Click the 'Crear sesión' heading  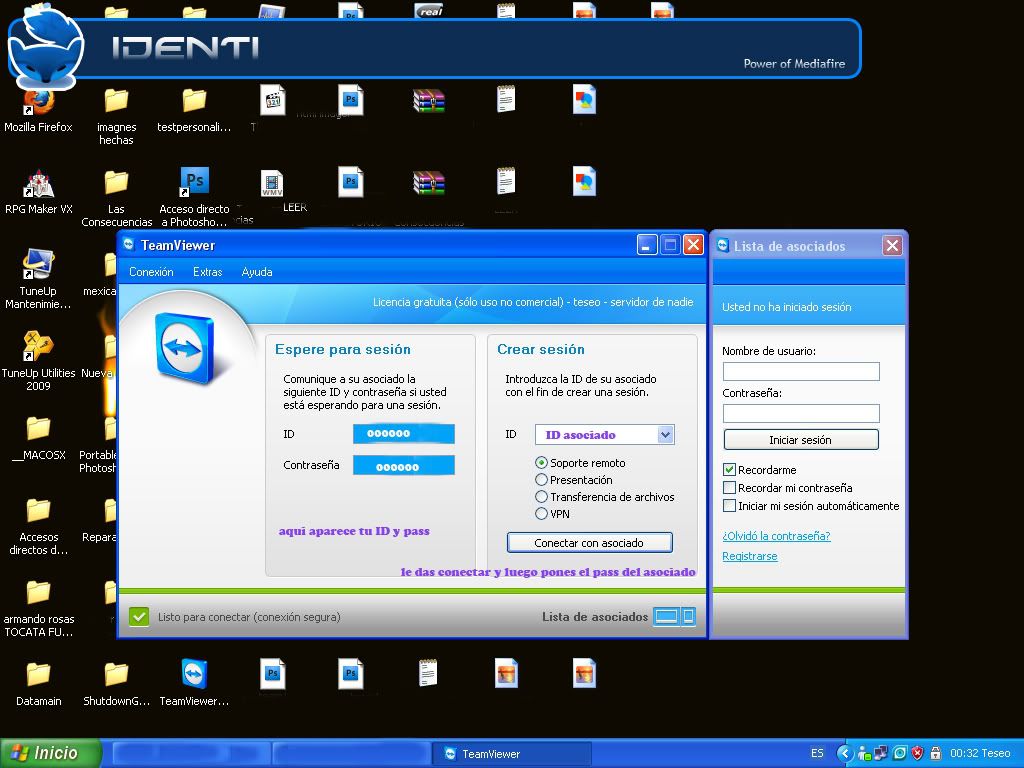click(541, 349)
